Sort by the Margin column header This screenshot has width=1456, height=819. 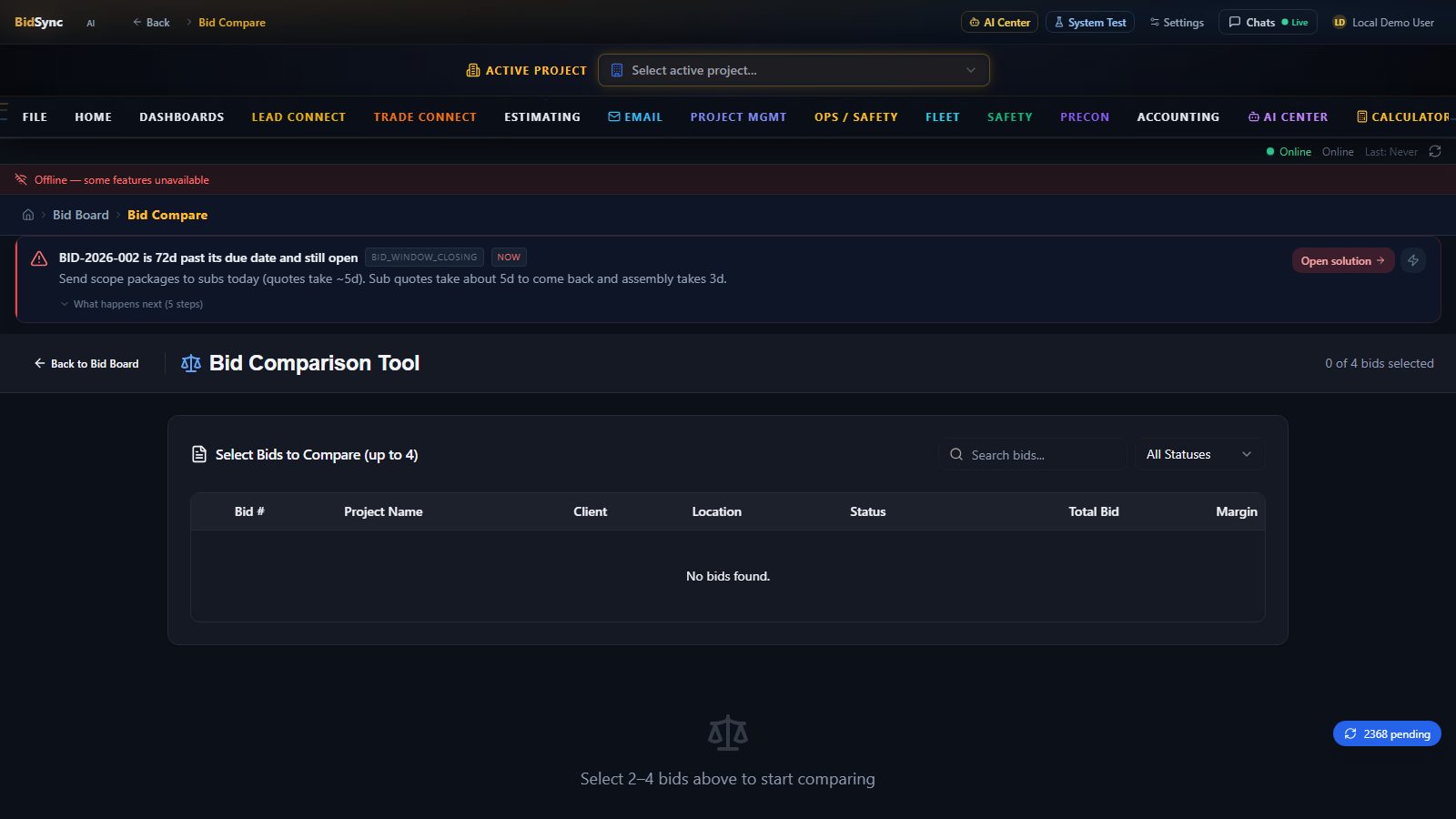click(1236, 511)
